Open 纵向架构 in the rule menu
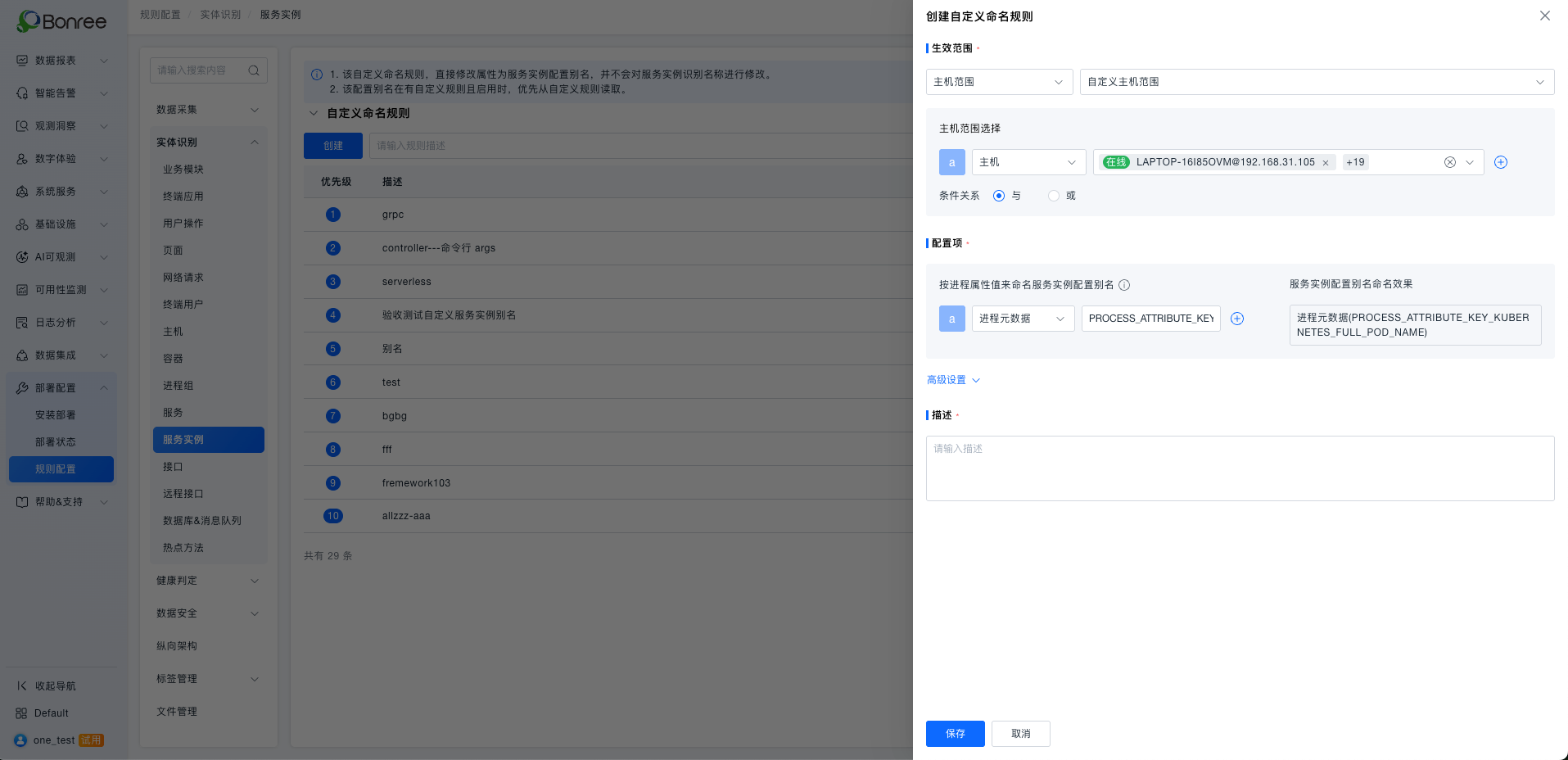 (208, 646)
